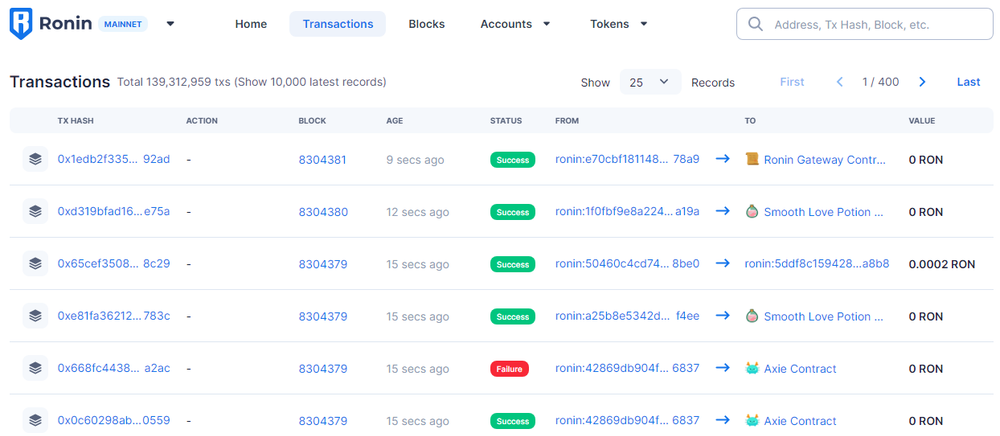Viewport: 1000px width, 436px height.
Task: Go to the Home page
Action: (251, 24)
